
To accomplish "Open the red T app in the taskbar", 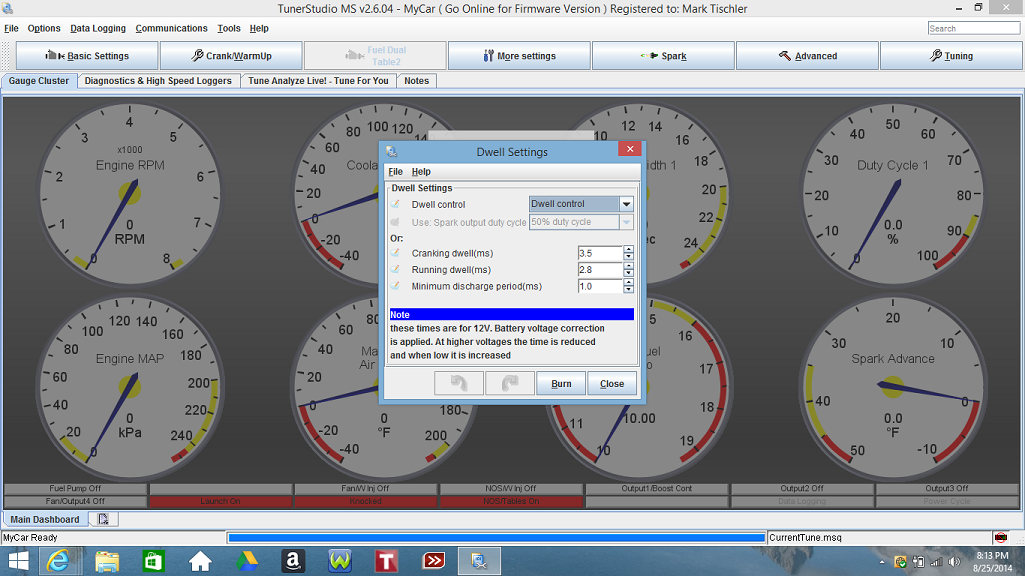I will point(386,561).
